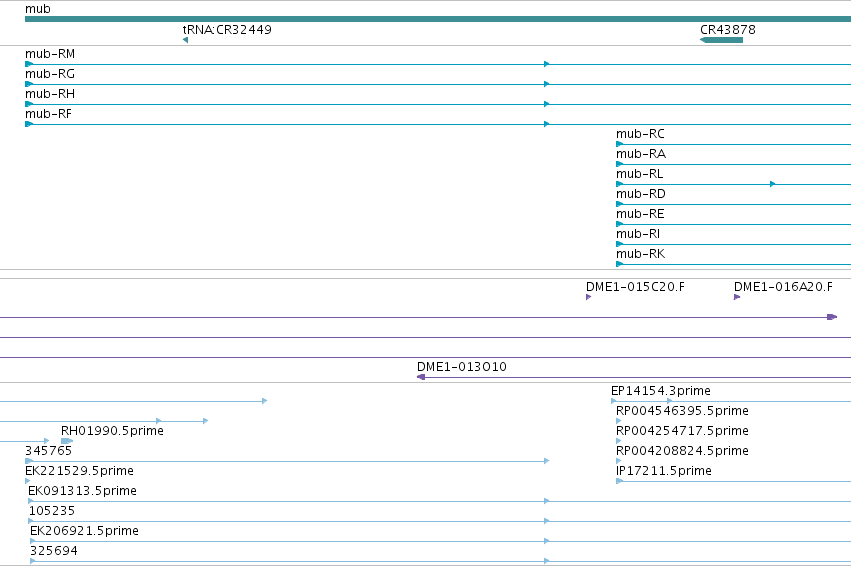Image resolution: width=851 pixels, height=566 pixels.
Task: Click DME1-016A20.F purple arrow glyph
Action: coord(736,297)
